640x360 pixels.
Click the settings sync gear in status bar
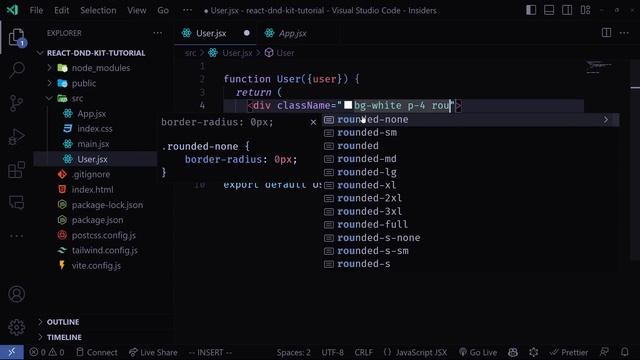click(533, 352)
